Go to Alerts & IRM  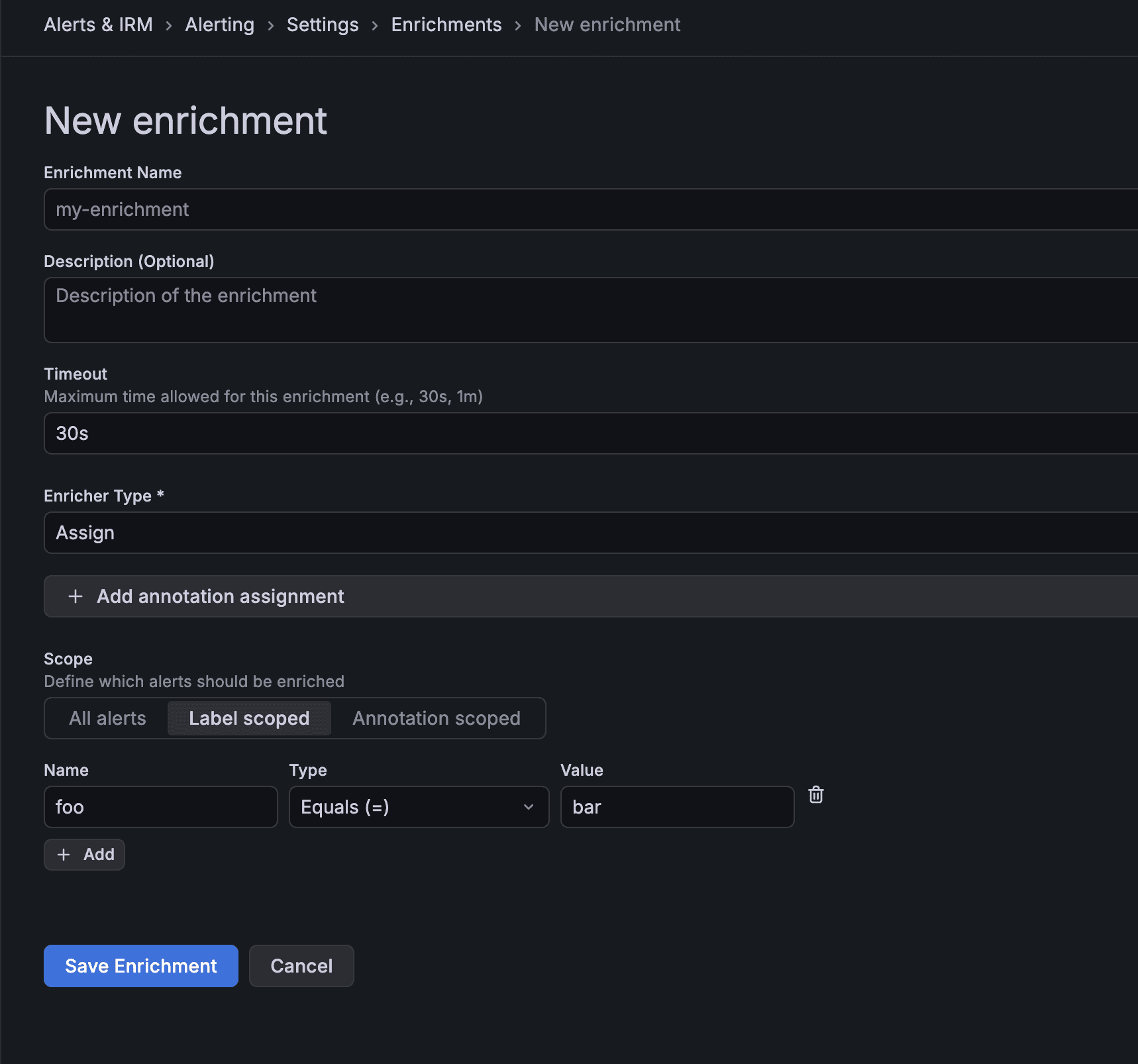pyautogui.click(x=97, y=25)
